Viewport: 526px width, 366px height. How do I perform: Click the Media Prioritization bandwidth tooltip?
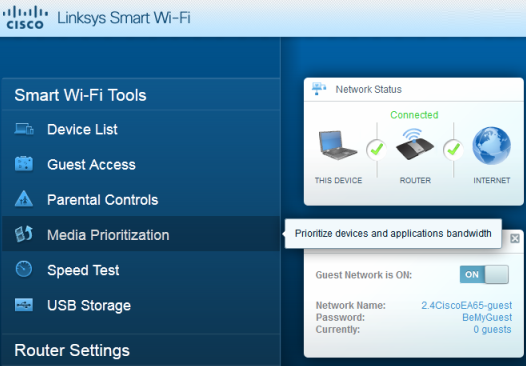[x=393, y=233]
